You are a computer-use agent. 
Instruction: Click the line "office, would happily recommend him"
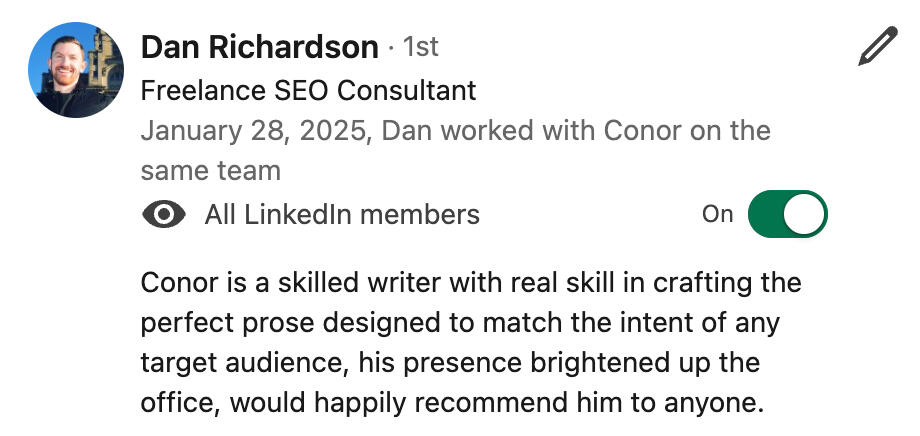tap(450, 404)
